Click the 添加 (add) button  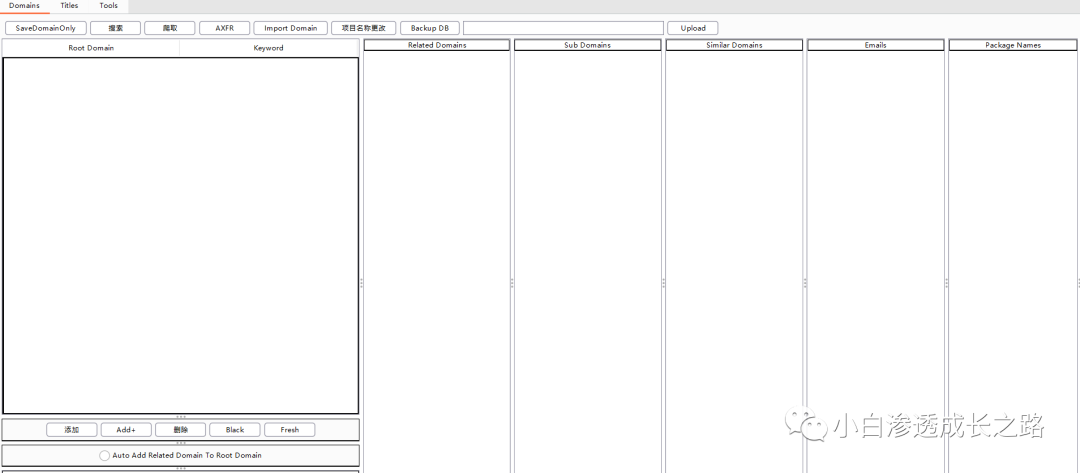tap(72, 430)
